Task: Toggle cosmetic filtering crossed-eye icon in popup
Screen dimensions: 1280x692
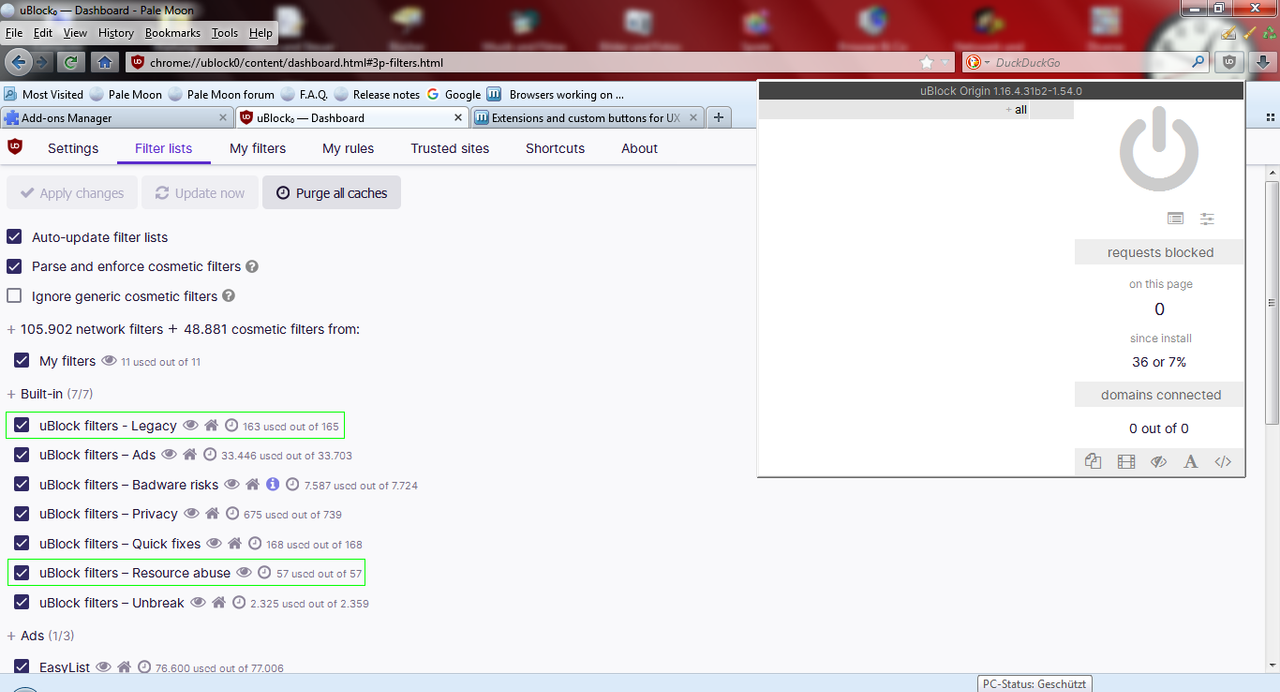Action: pos(1159,462)
